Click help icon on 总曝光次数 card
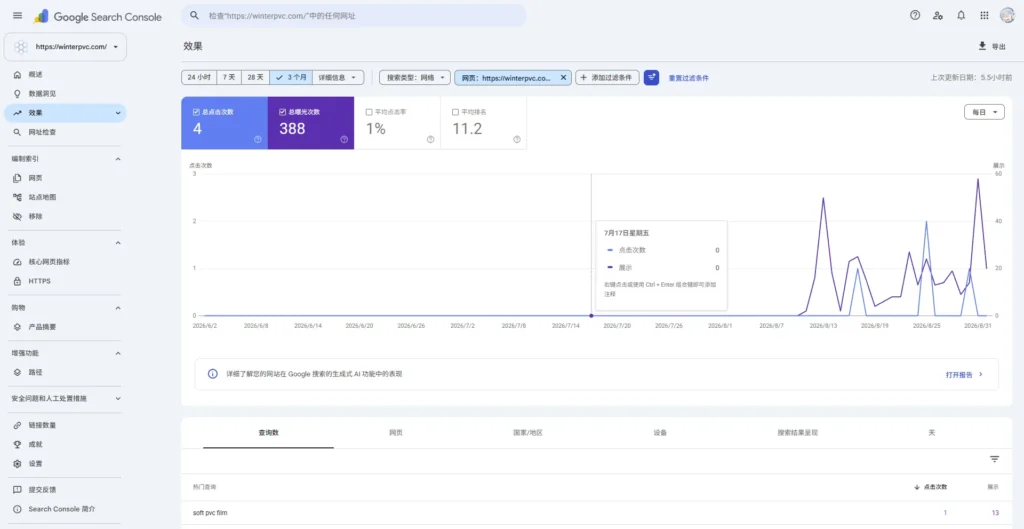 [344, 139]
